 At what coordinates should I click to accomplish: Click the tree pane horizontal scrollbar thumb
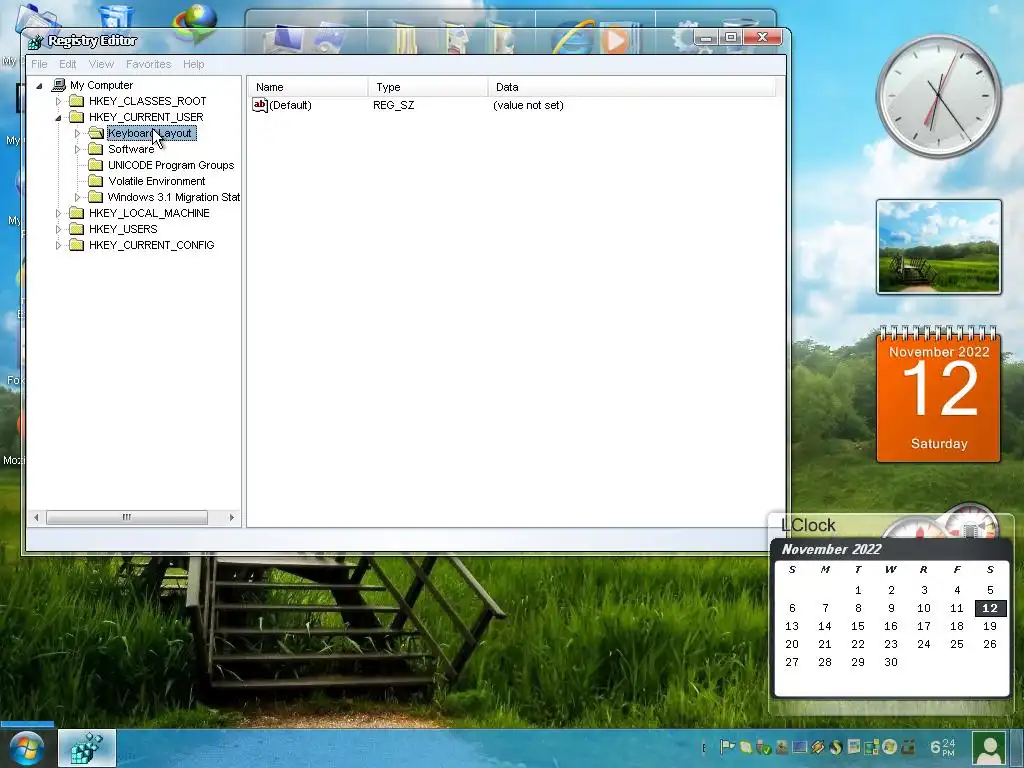[127, 517]
